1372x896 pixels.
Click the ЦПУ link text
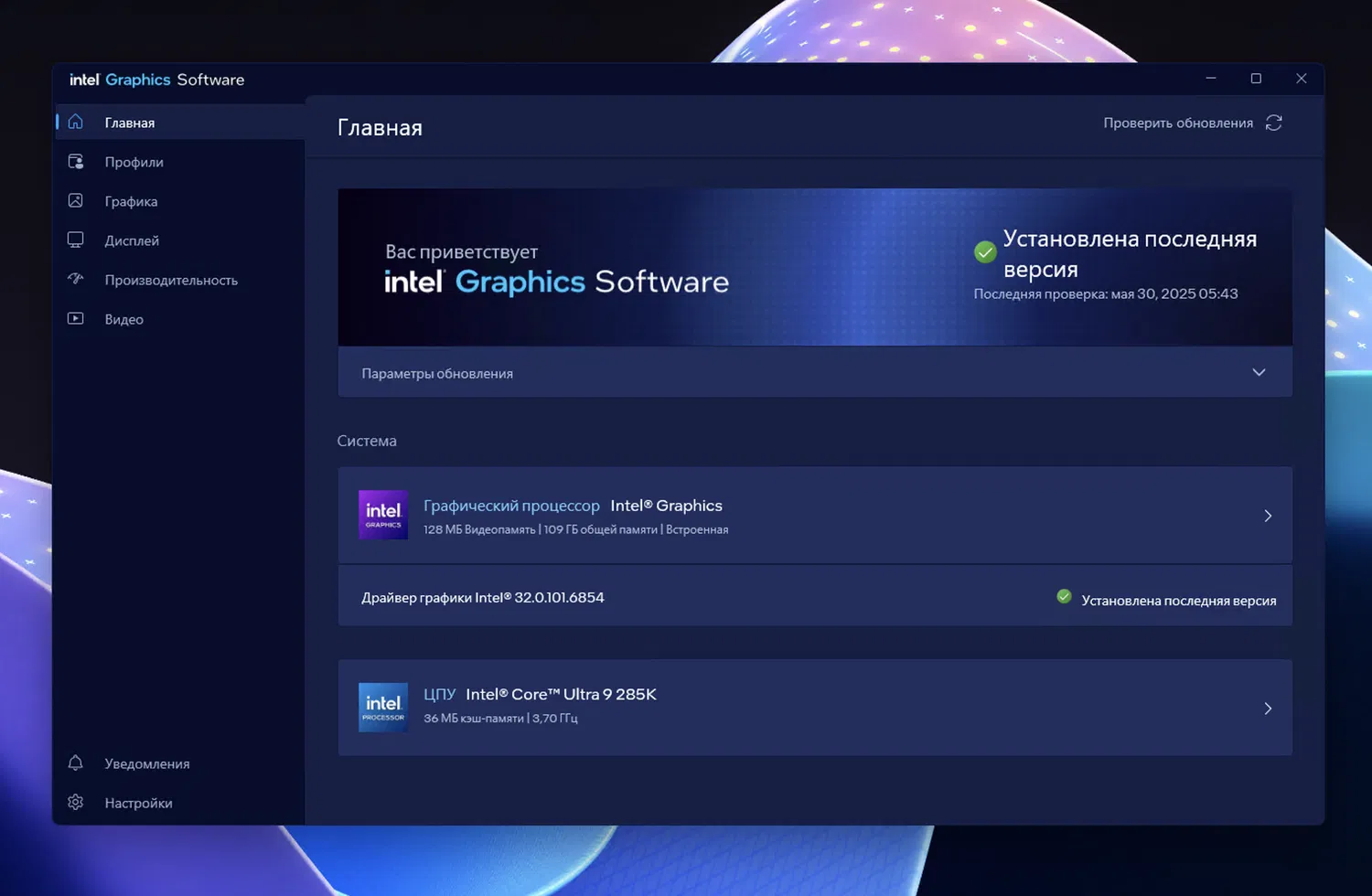click(x=439, y=694)
